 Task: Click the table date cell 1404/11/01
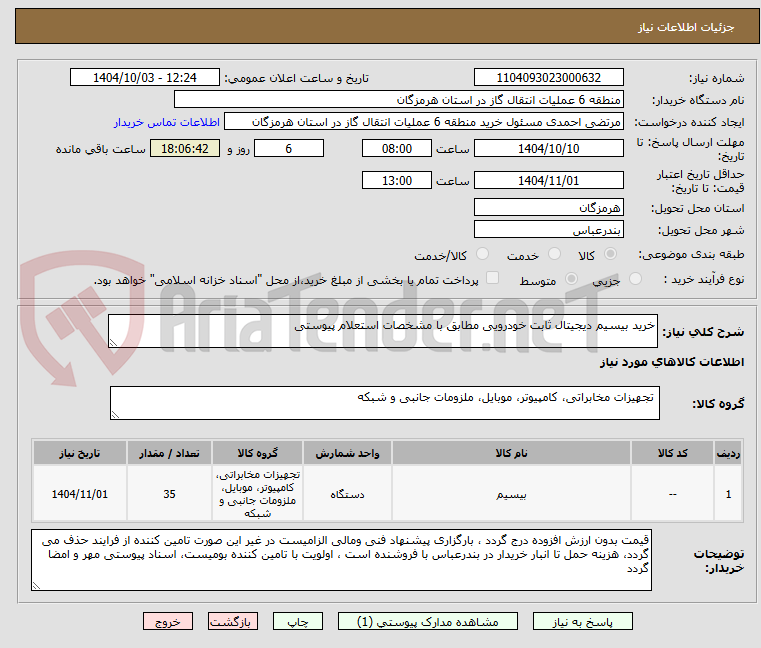tap(80, 494)
